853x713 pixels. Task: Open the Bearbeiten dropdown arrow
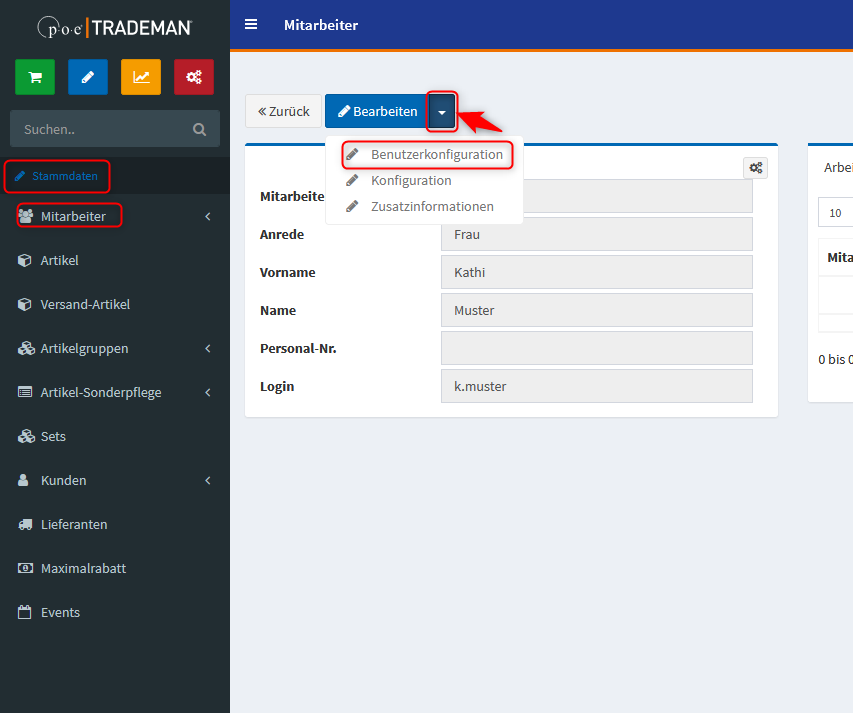click(x=442, y=112)
